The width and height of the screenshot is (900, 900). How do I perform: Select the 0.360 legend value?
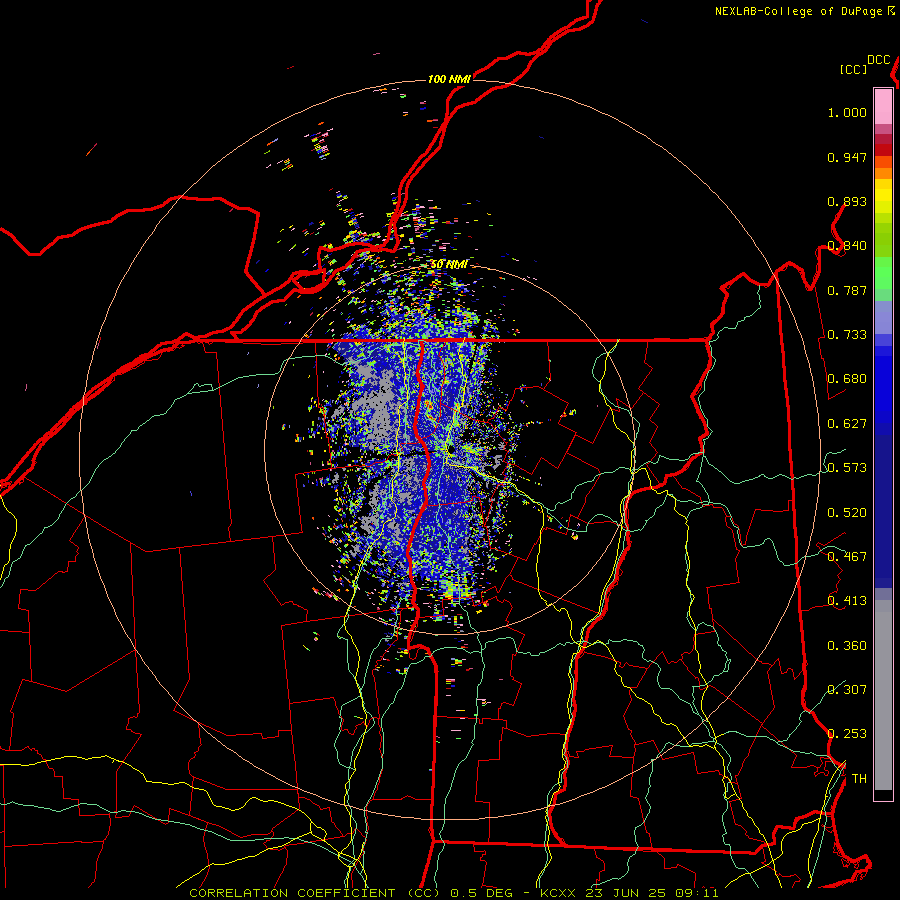pyautogui.click(x=847, y=646)
